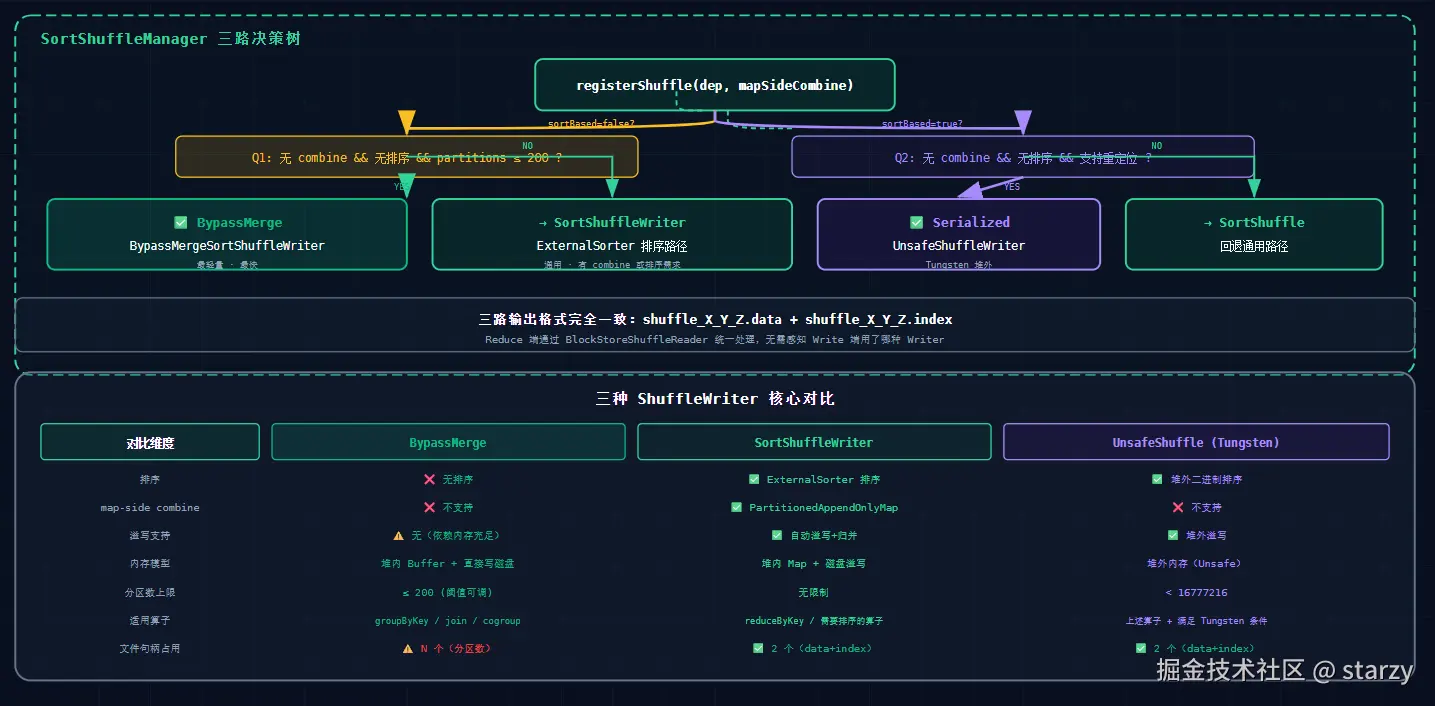This screenshot has width=1435, height=706.
Task: Click the check icon beside 堆外二进制排序
Action: click(1157, 480)
